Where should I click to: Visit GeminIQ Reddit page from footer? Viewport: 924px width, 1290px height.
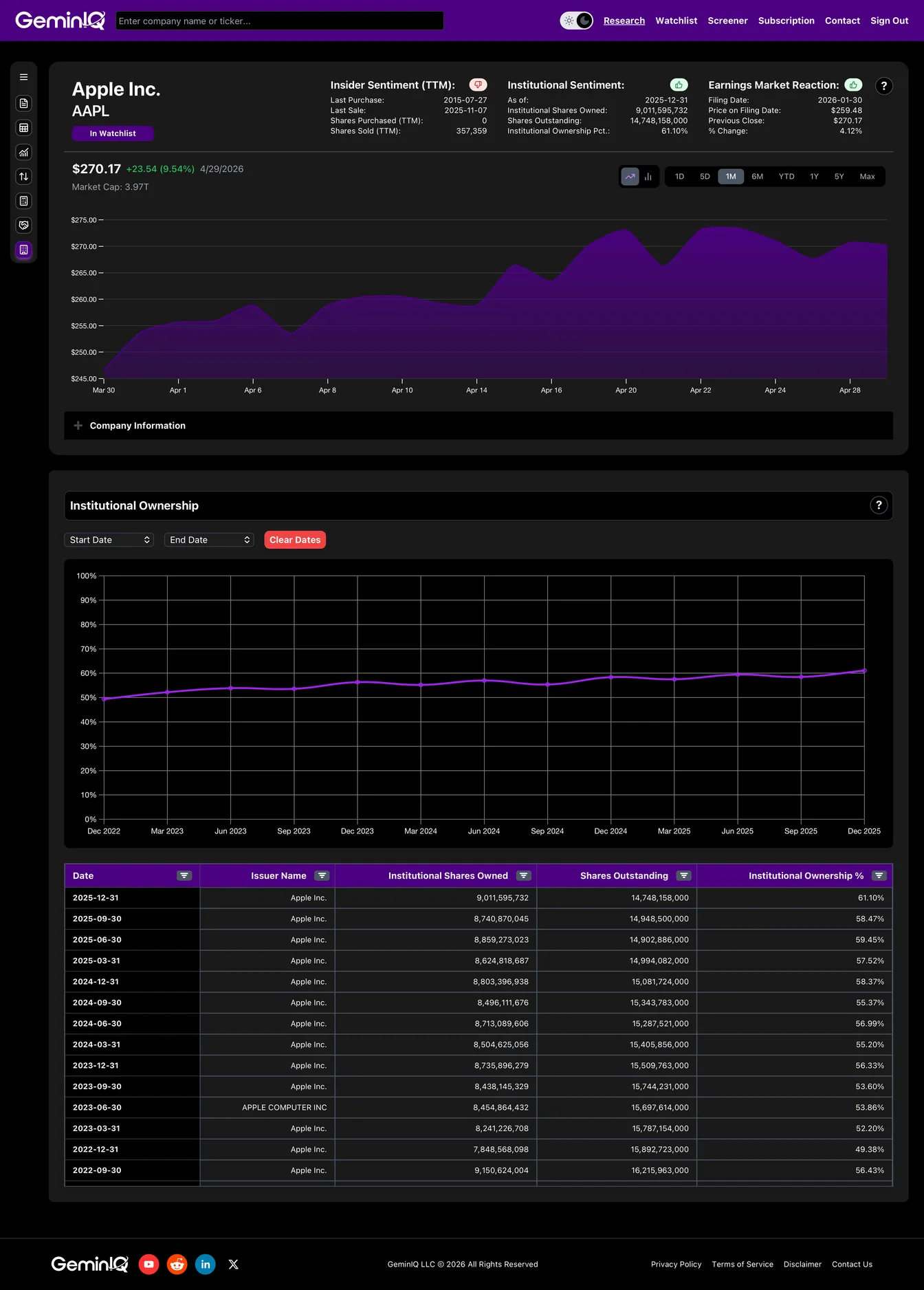pyautogui.click(x=177, y=1264)
